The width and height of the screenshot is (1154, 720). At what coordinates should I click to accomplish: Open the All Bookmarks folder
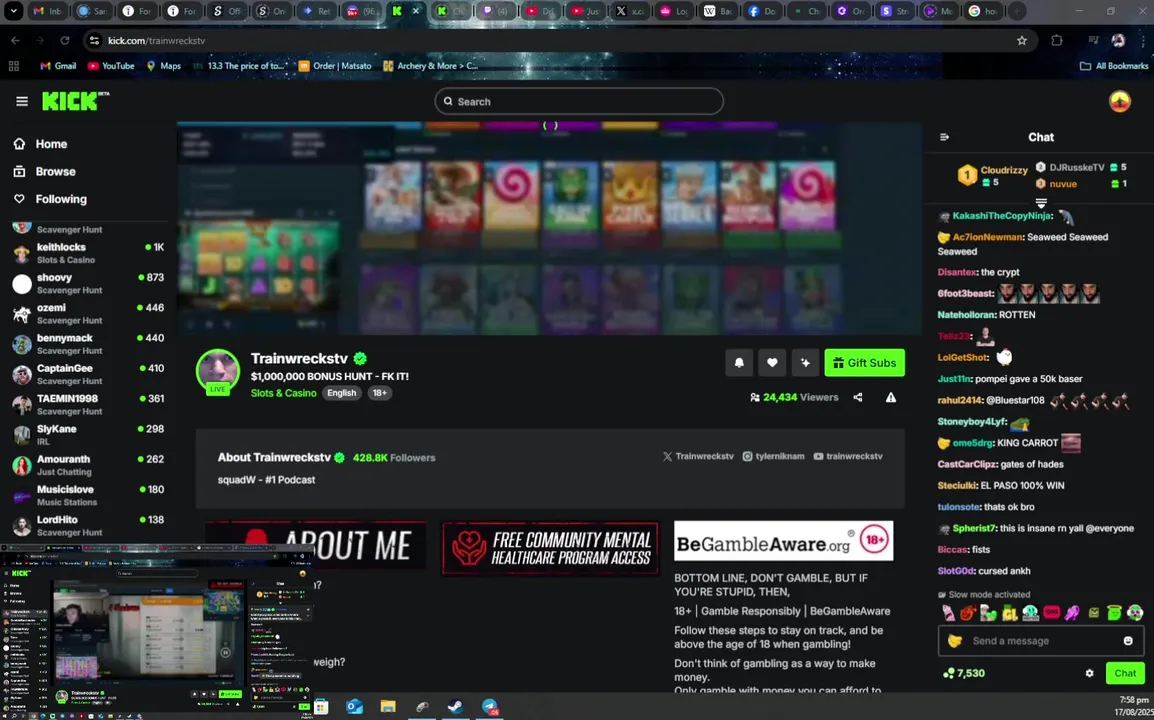pos(1114,66)
